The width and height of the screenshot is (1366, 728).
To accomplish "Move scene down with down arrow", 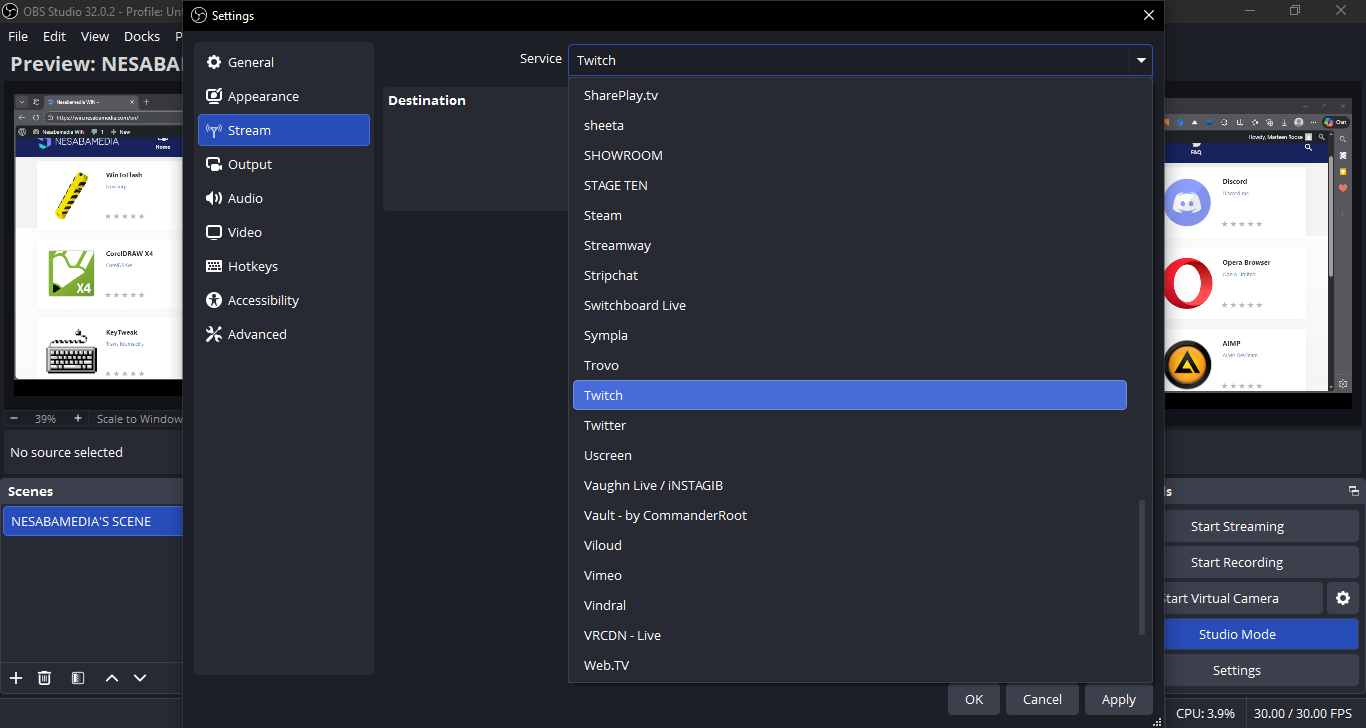I will click(140, 678).
